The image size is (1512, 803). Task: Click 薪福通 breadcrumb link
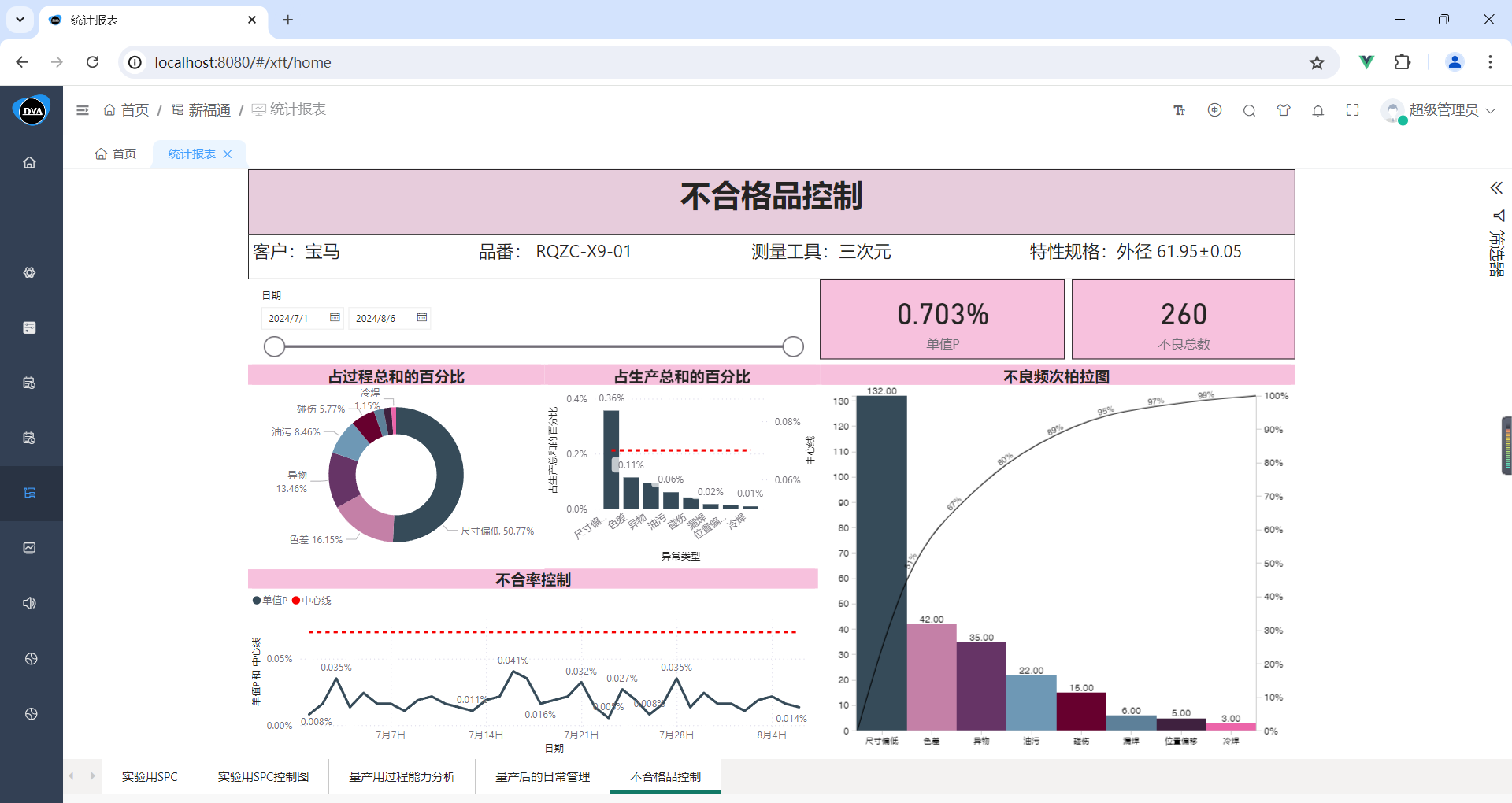(x=201, y=110)
